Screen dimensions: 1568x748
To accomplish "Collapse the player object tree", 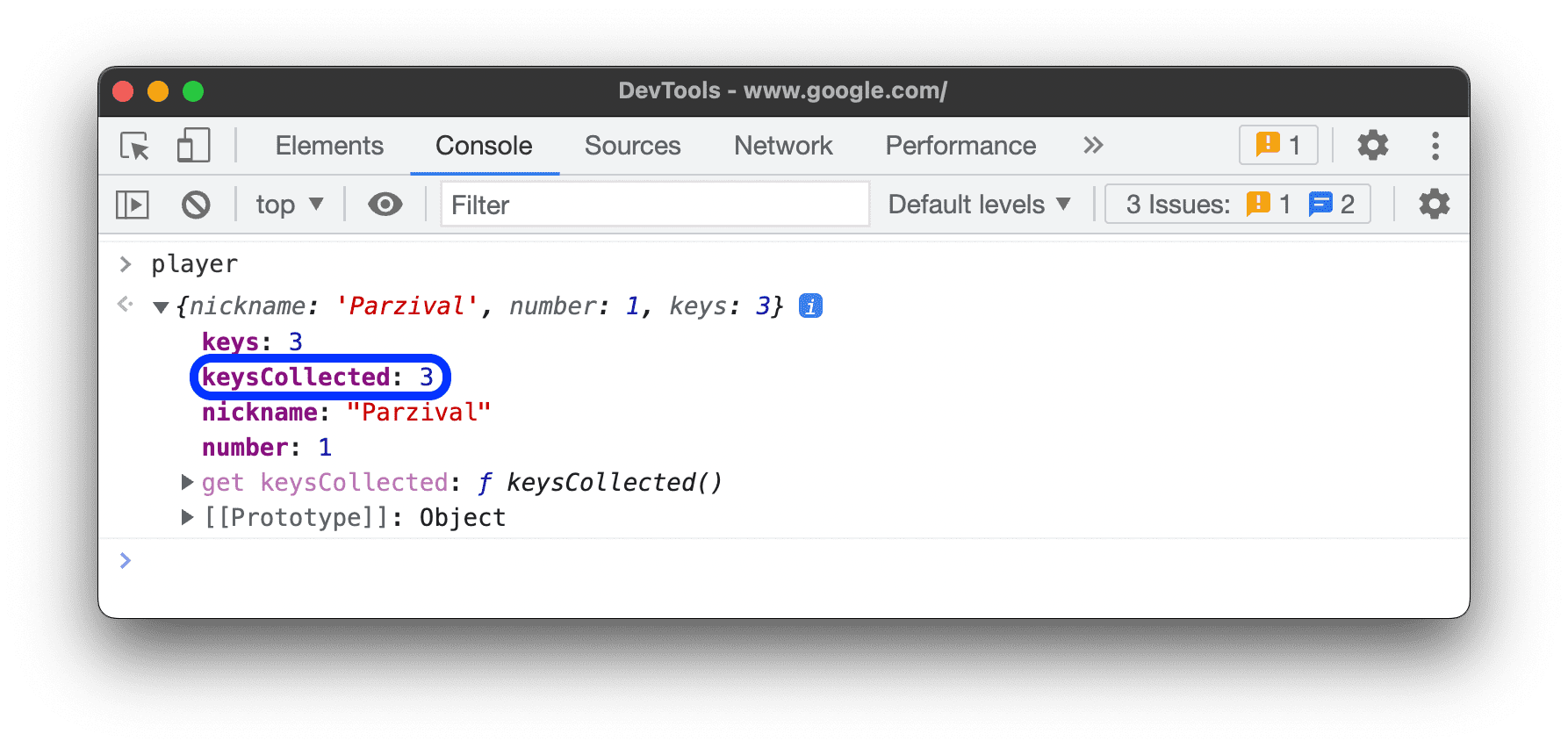I will click(161, 307).
